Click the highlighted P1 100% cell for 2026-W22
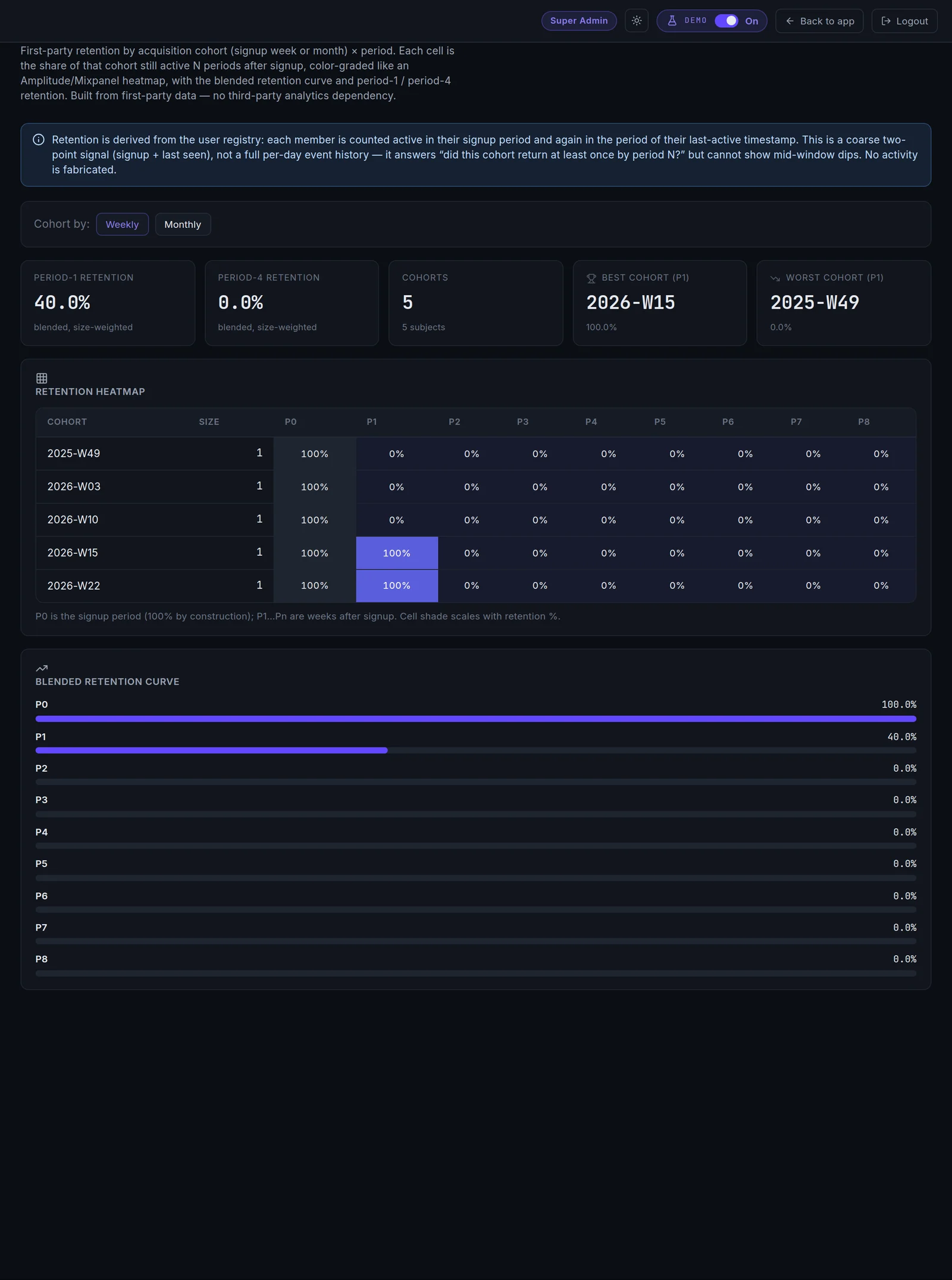This screenshot has height=1280, width=952. pos(397,586)
